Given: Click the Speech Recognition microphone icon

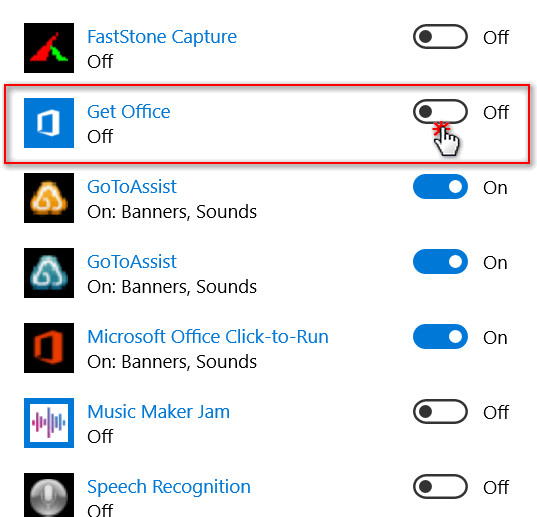Looking at the screenshot, I should 49,495.
